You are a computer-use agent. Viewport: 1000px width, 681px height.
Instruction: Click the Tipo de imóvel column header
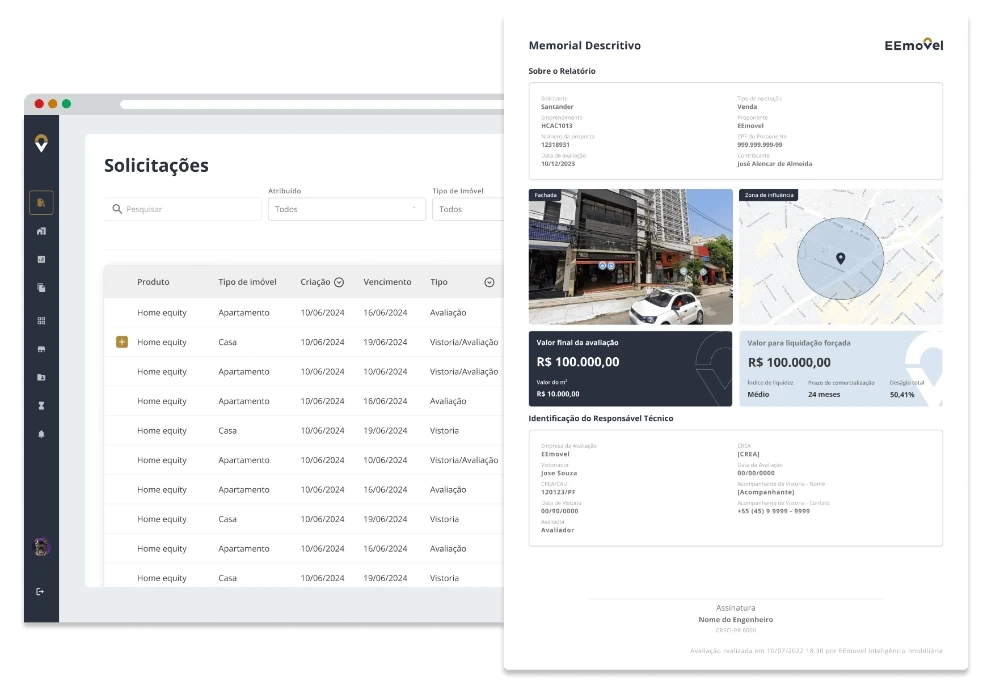247,282
